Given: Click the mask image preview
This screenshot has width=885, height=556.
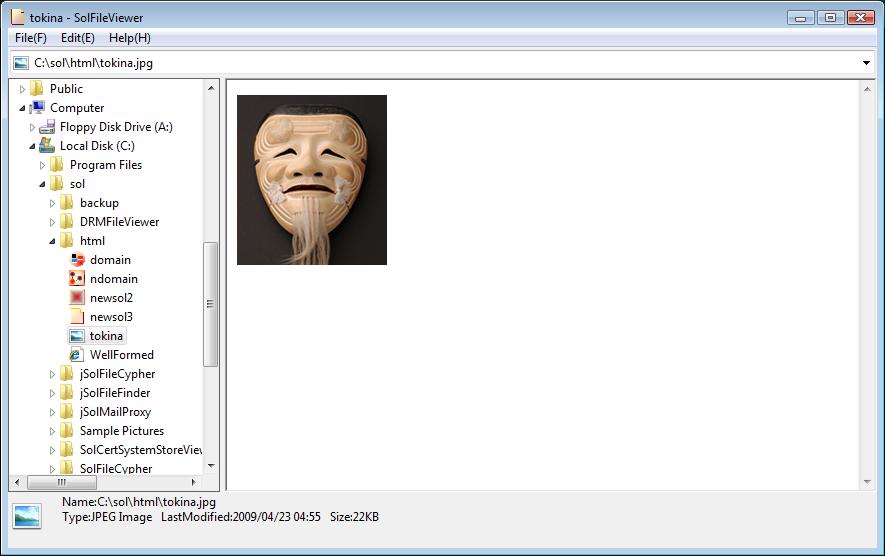Looking at the screenshot, I should (x=312, y=180).
